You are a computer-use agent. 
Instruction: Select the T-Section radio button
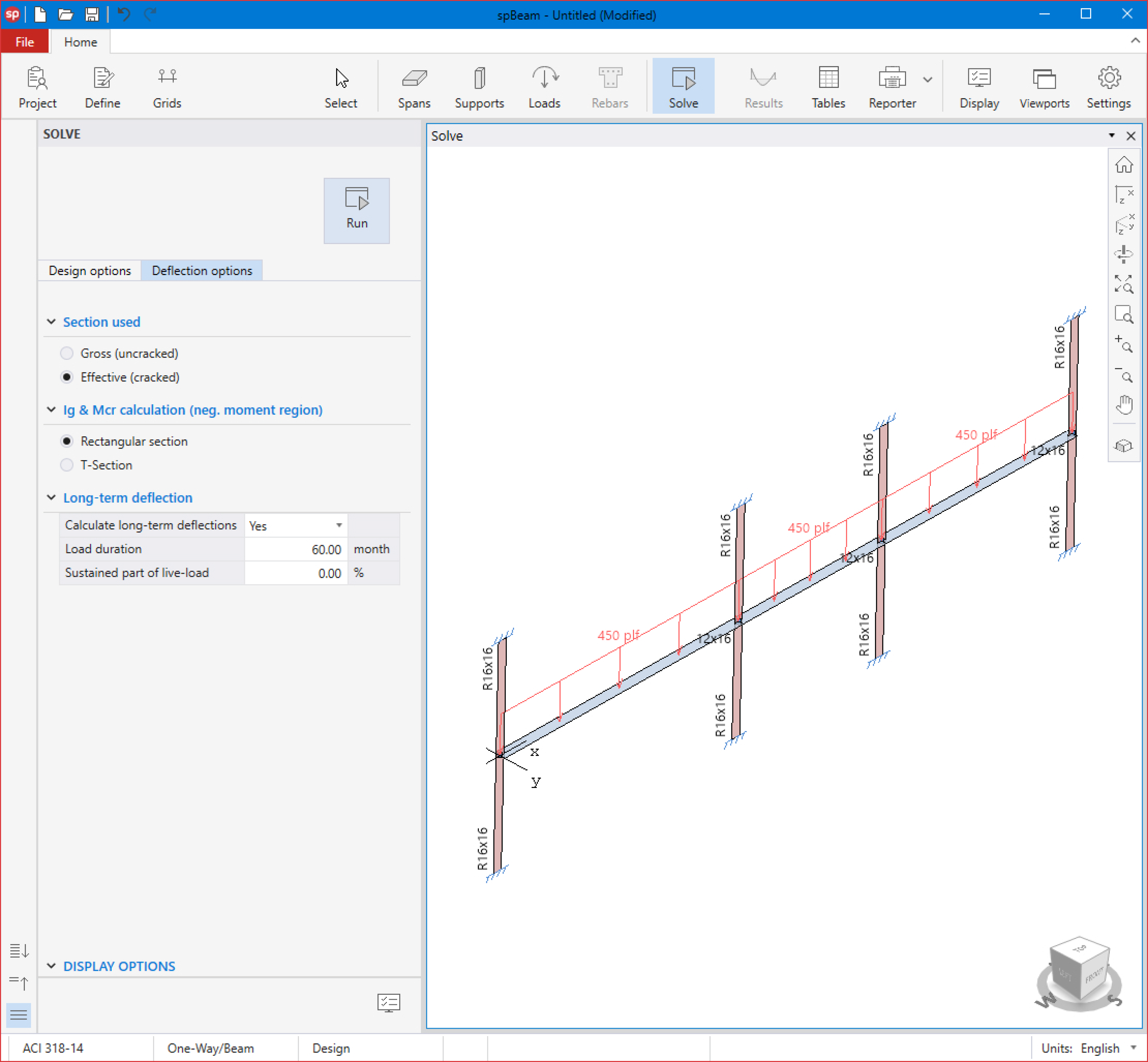[x=67, y=465]
